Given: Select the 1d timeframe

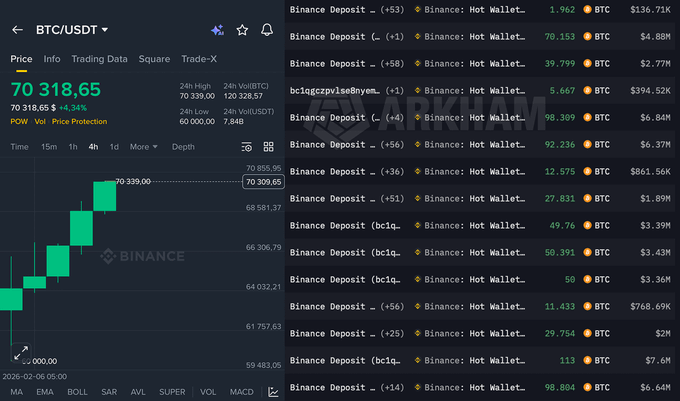Looking at the screenshot, I should [x=114, y=147].
